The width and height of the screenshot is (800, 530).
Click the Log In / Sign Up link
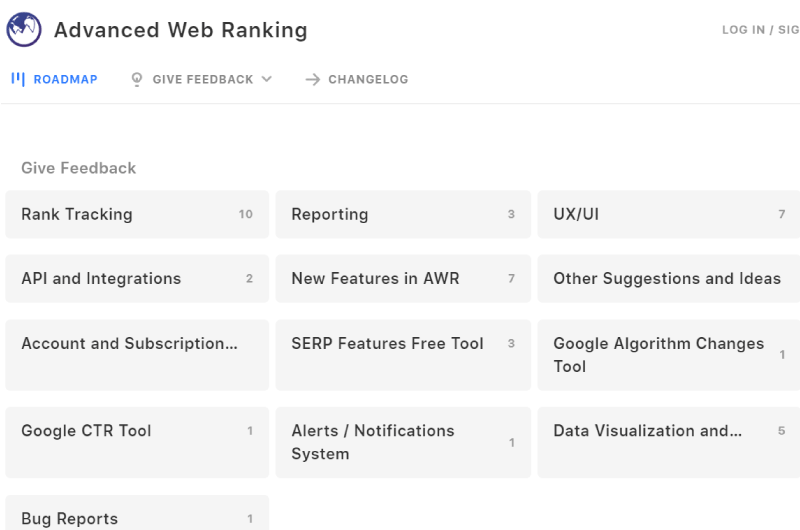(760, 30)
